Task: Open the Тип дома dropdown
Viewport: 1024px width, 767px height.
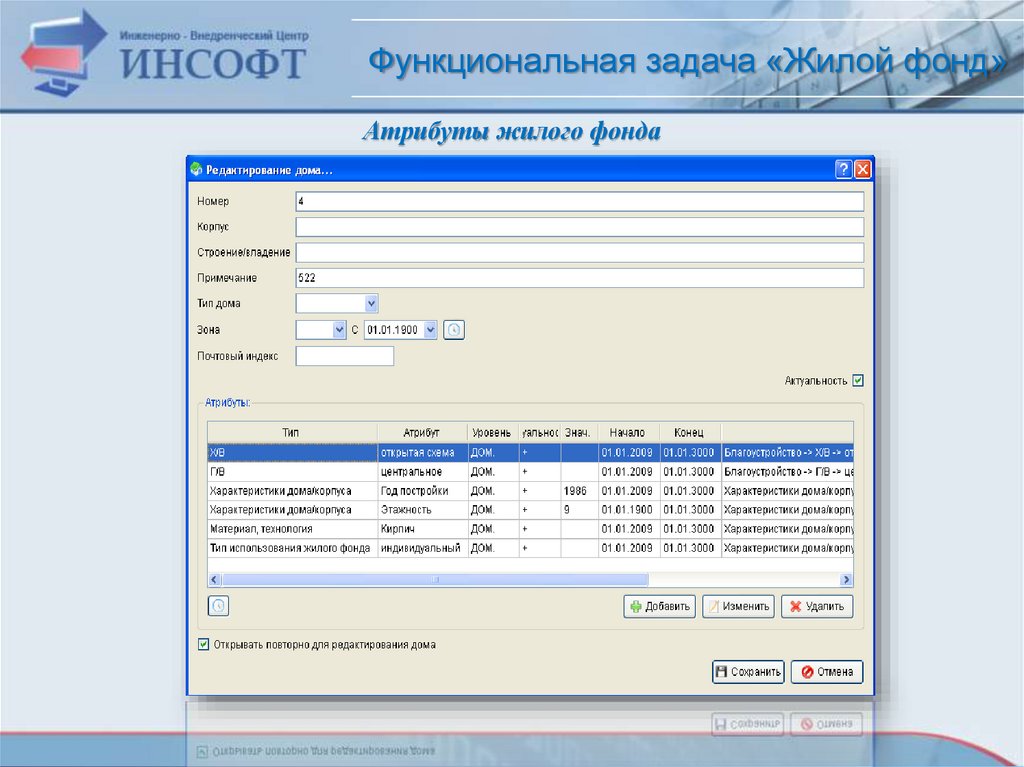Action: point(371,303)
